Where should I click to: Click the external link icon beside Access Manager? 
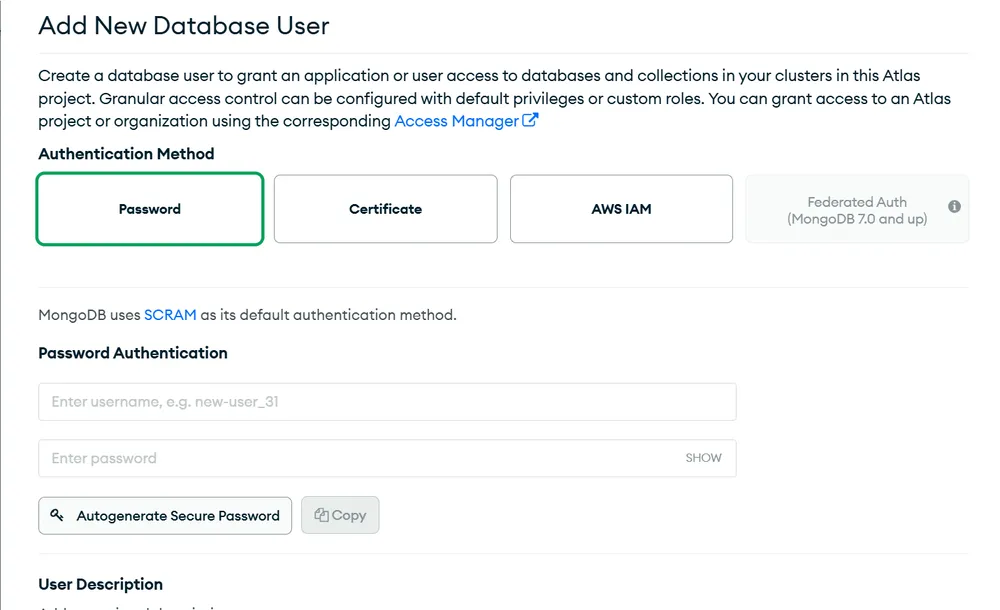pyautogui.click(x=530, y=121)
